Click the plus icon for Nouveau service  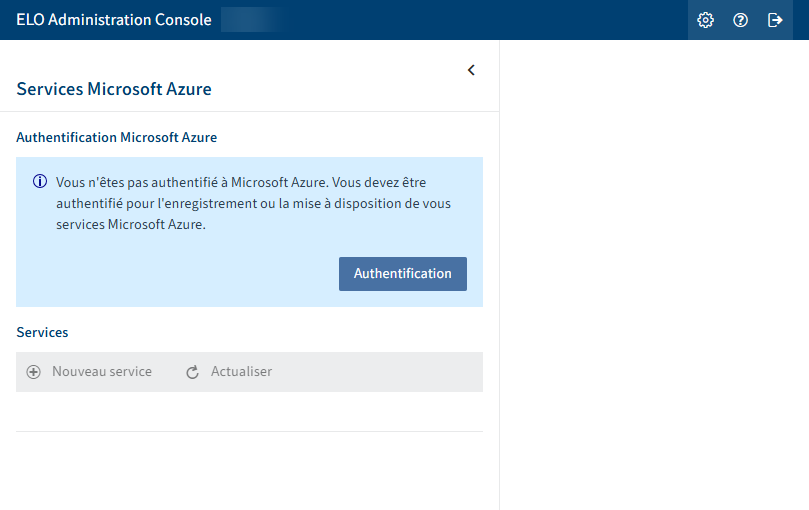(x=34, y=372)
